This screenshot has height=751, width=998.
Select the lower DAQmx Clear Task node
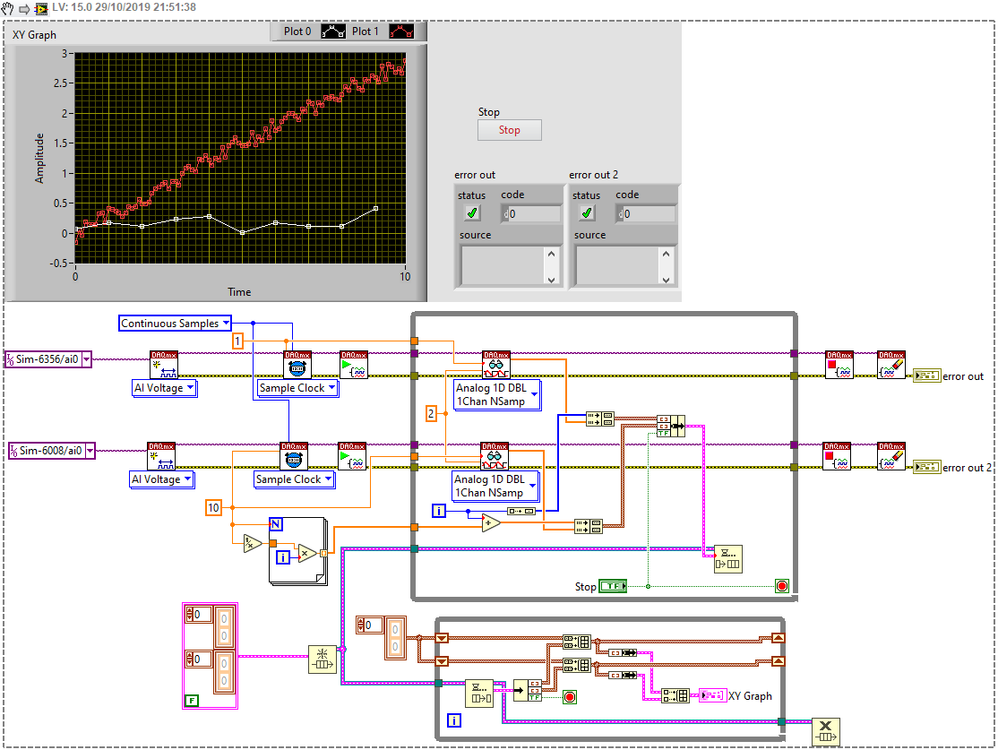[x=891, y=456]
